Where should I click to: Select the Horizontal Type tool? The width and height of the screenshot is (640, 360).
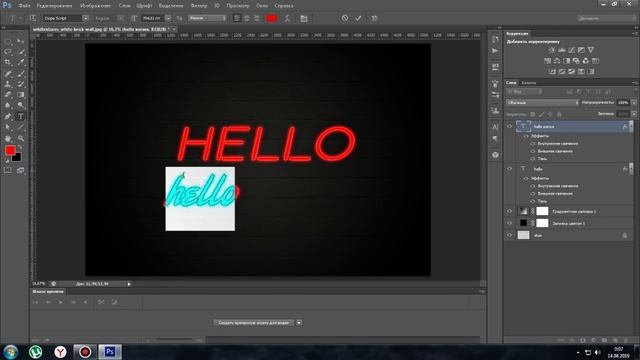(x=20, y=117)
